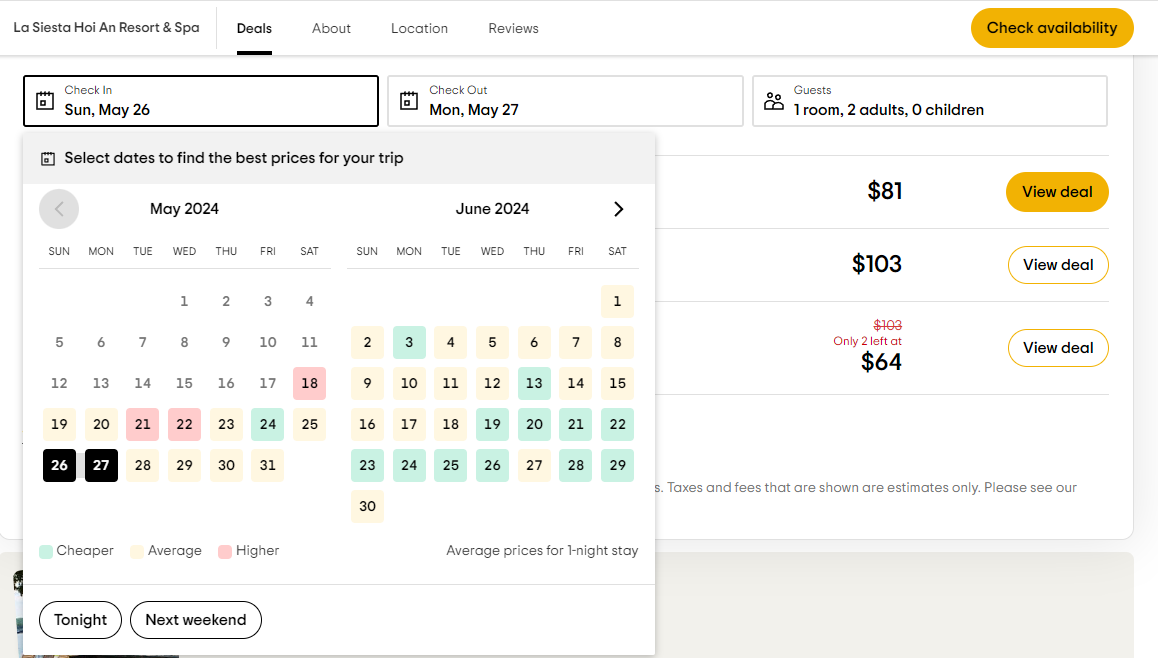Switch to the Deals tab
1158x658 pixels.
point(254,28)
